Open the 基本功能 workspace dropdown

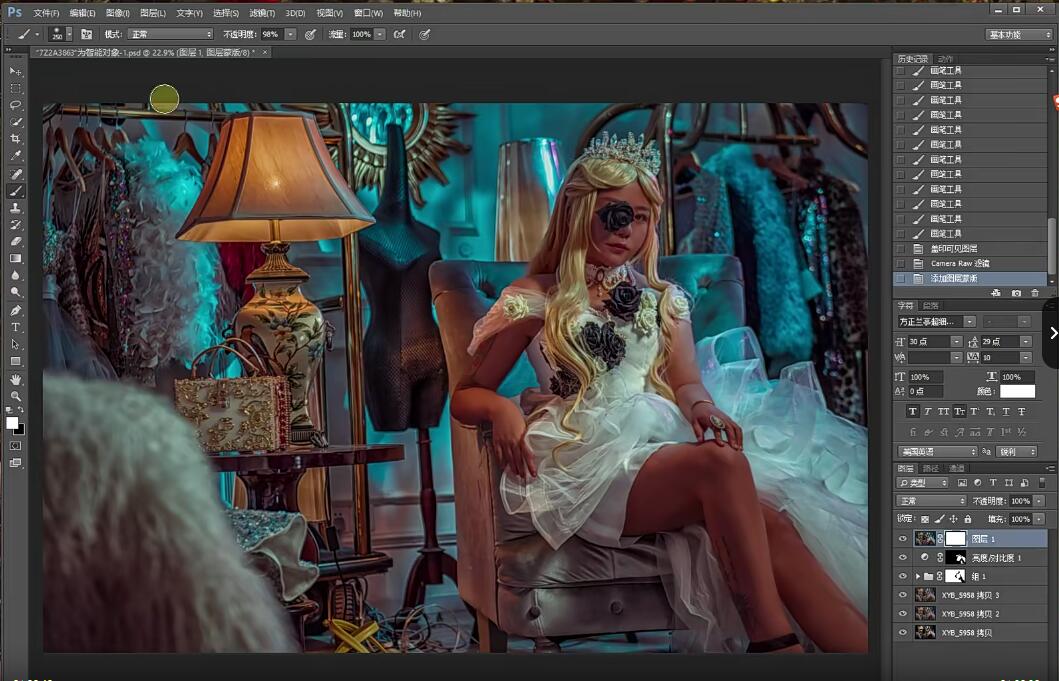[1018, 34]
